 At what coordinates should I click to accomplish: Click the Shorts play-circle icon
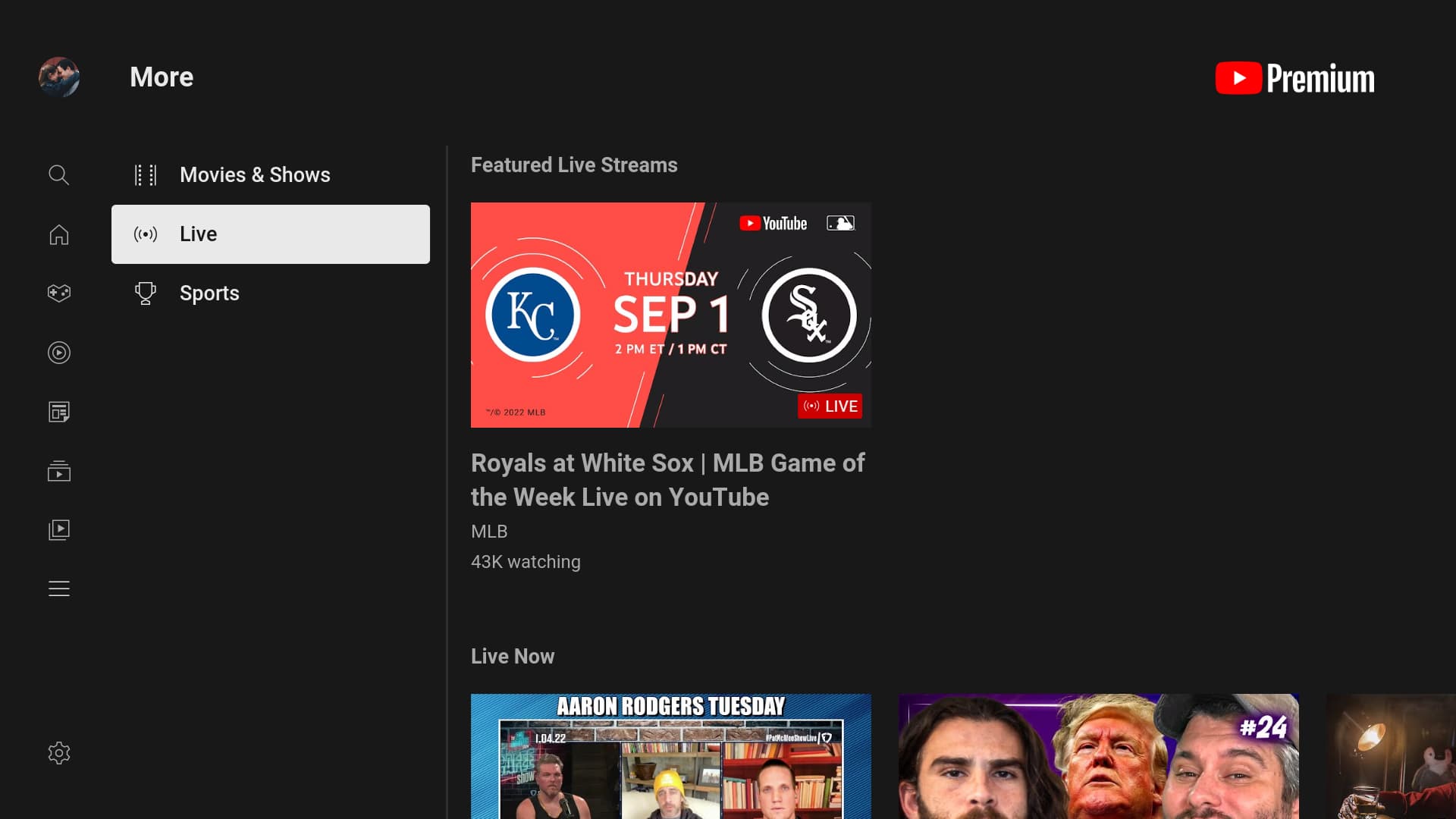click(58, 353)
